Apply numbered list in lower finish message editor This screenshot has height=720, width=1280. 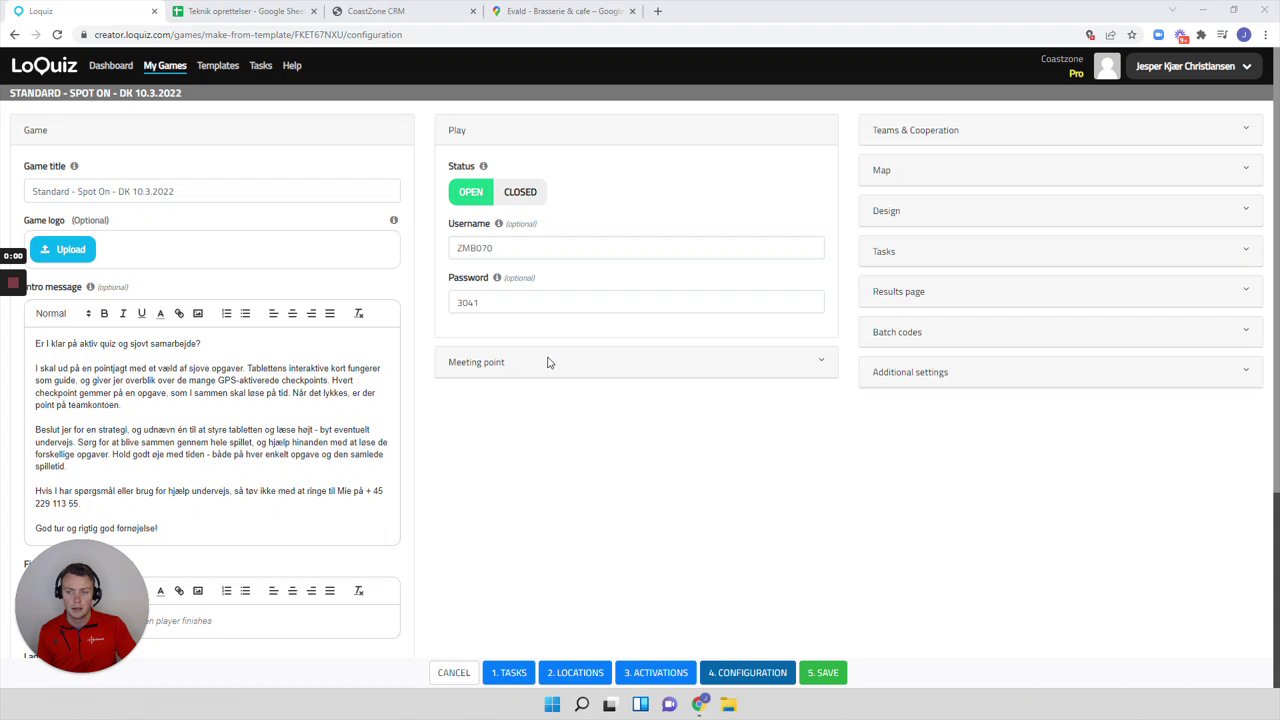[226, 591]
